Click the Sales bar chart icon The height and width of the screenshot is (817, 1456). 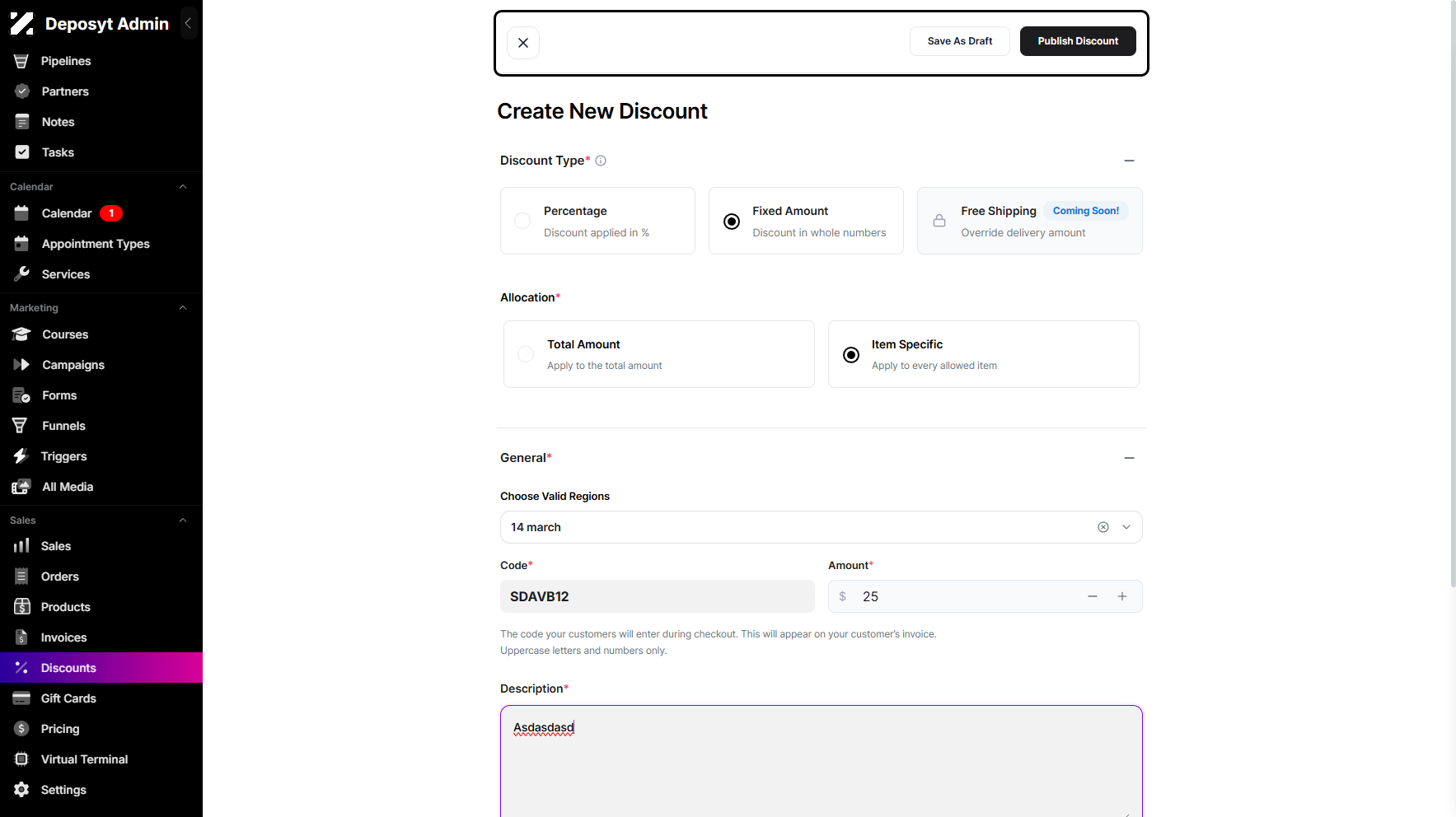[x=21, y=546]
